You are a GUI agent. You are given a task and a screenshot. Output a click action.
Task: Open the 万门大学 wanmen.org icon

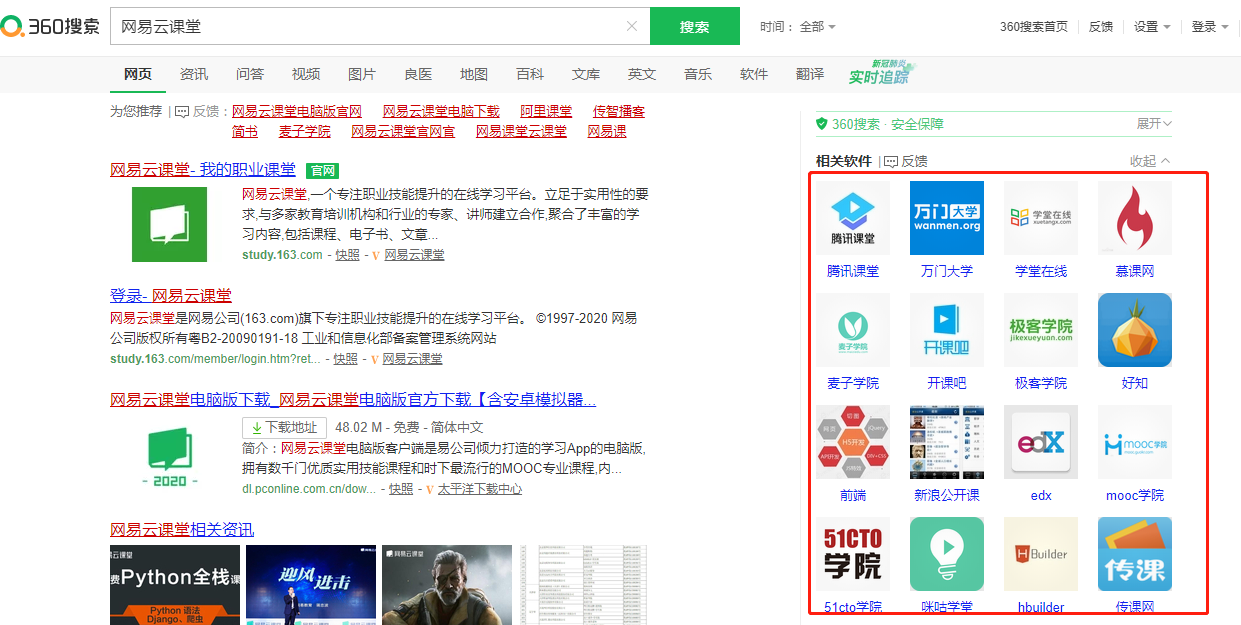pos(947,218)
